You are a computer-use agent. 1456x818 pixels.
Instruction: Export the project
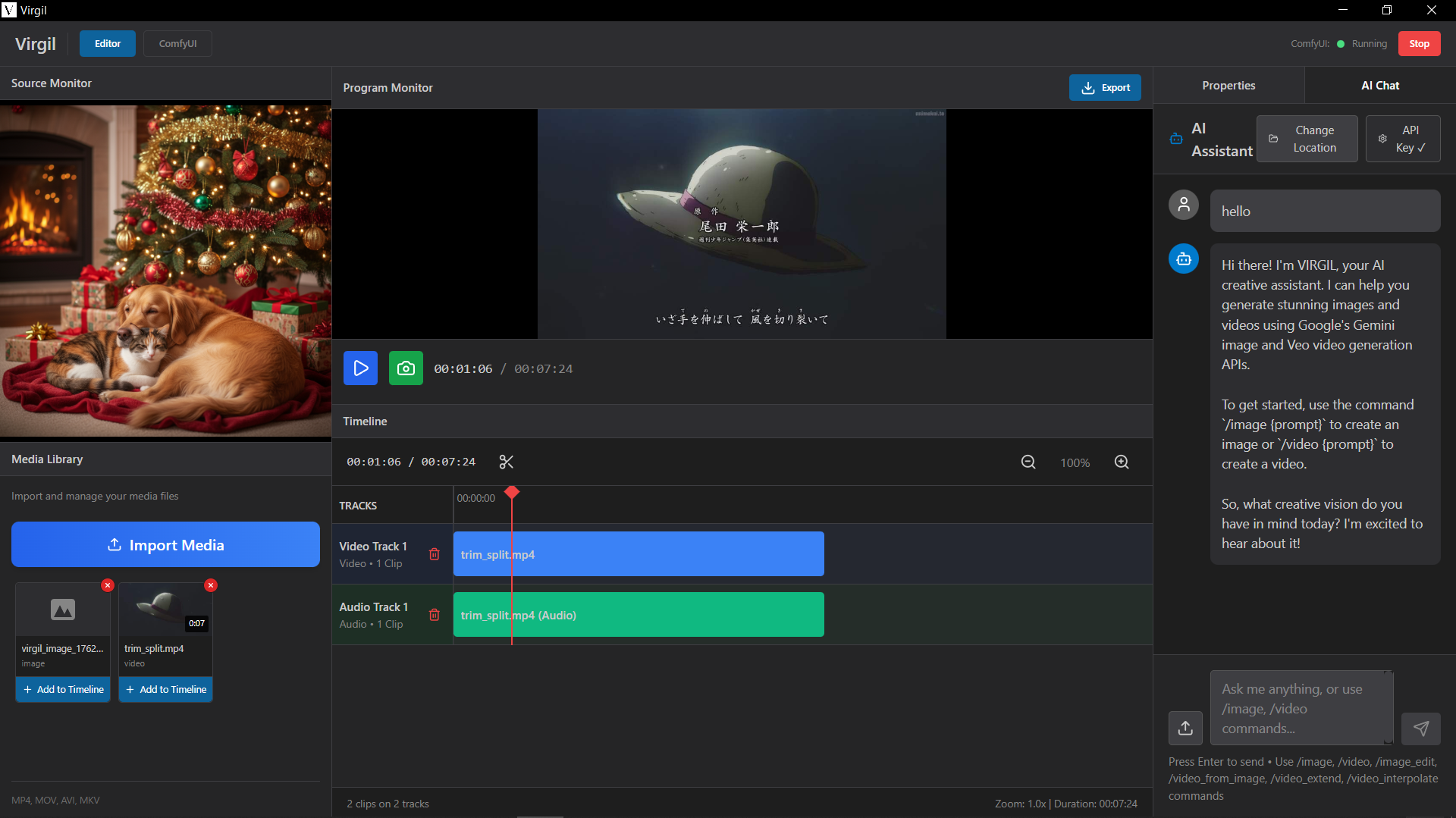coord(1105,87)
